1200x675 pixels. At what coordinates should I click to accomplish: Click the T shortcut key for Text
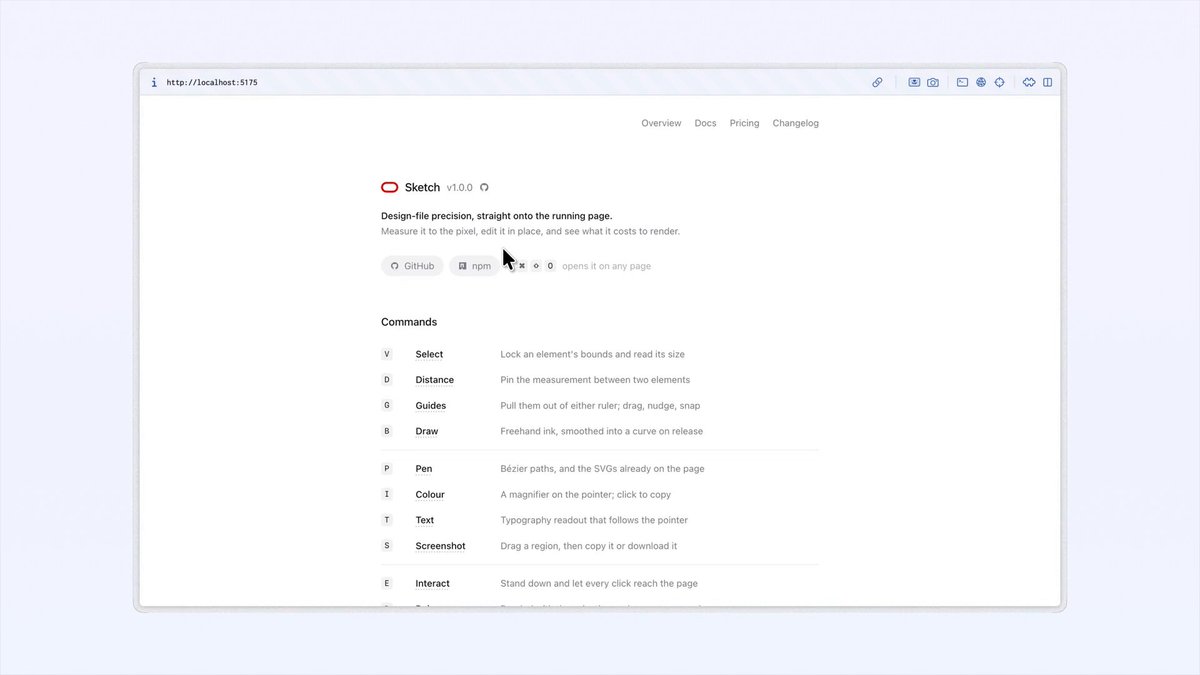click(387, 520)
